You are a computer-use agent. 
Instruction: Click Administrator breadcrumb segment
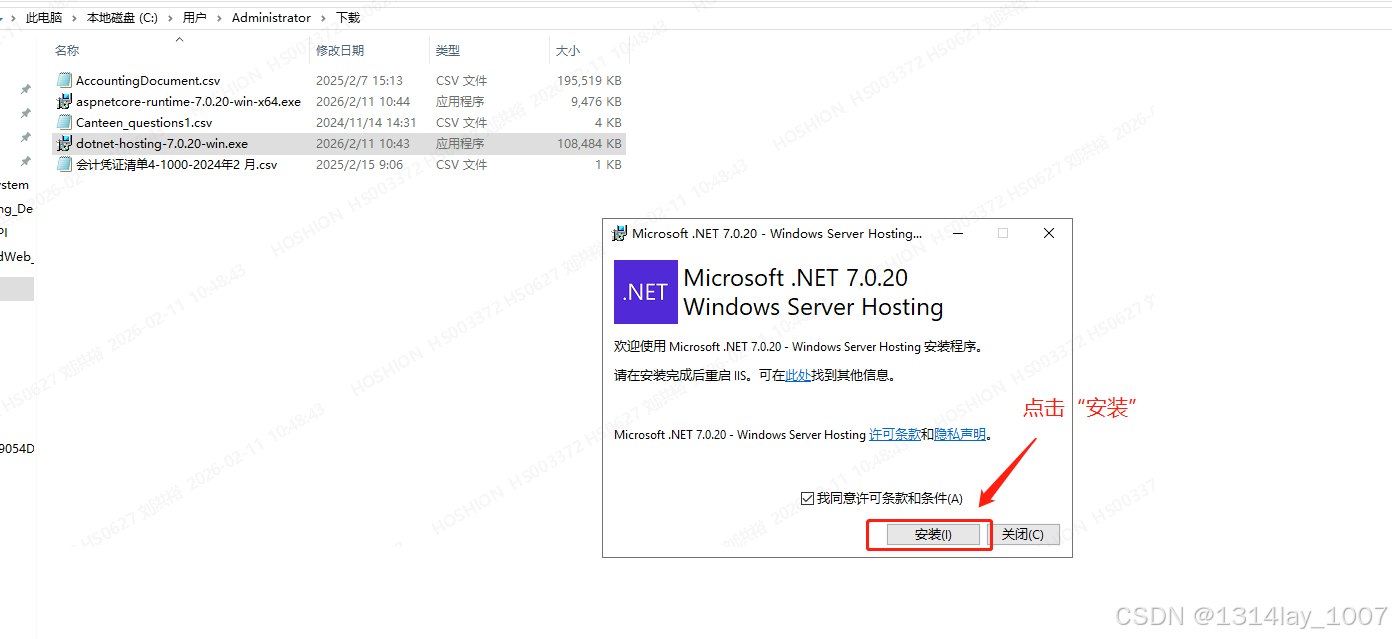[x=271, y=18]
